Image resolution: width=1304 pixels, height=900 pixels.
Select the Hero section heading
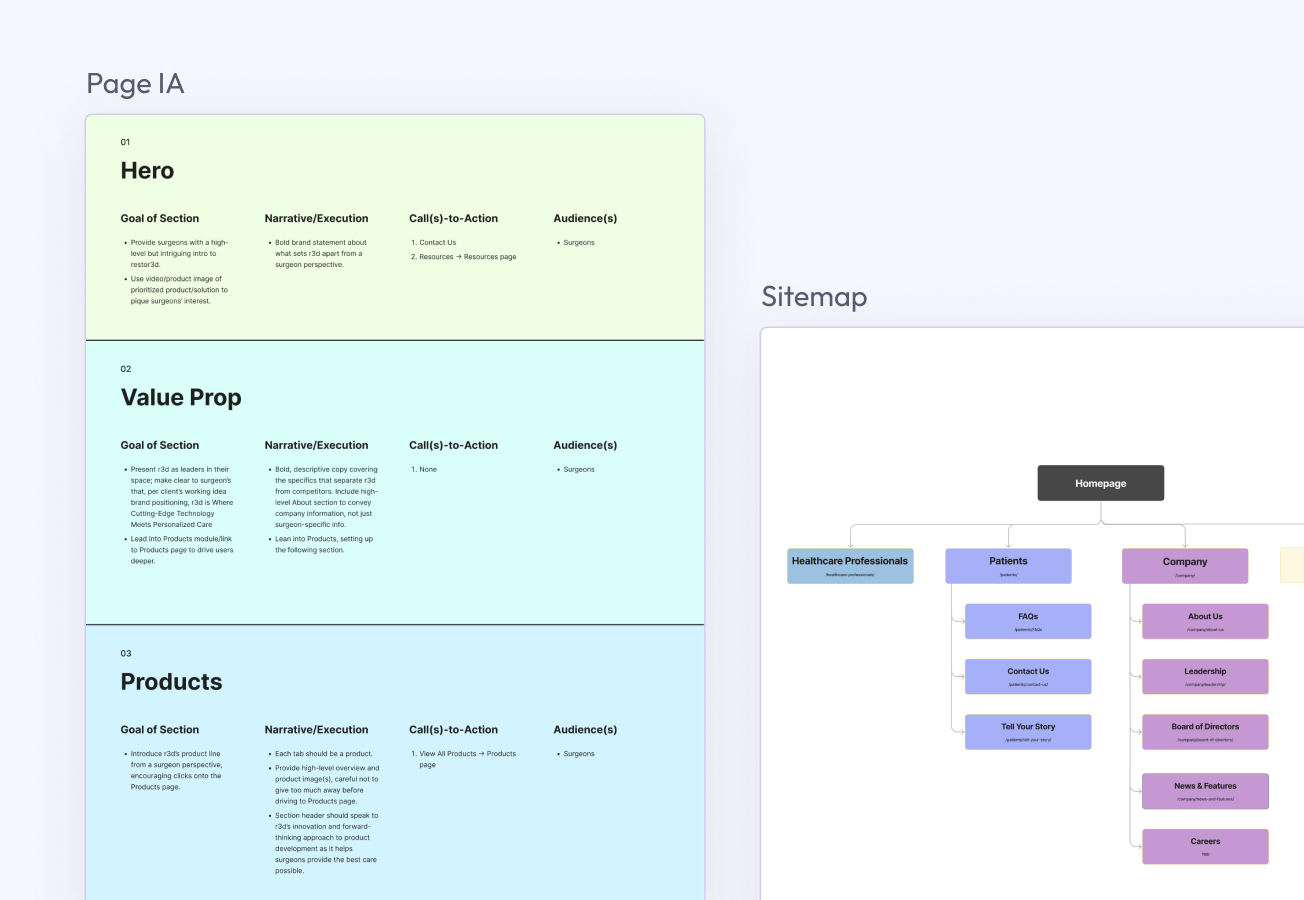point(147,171)
